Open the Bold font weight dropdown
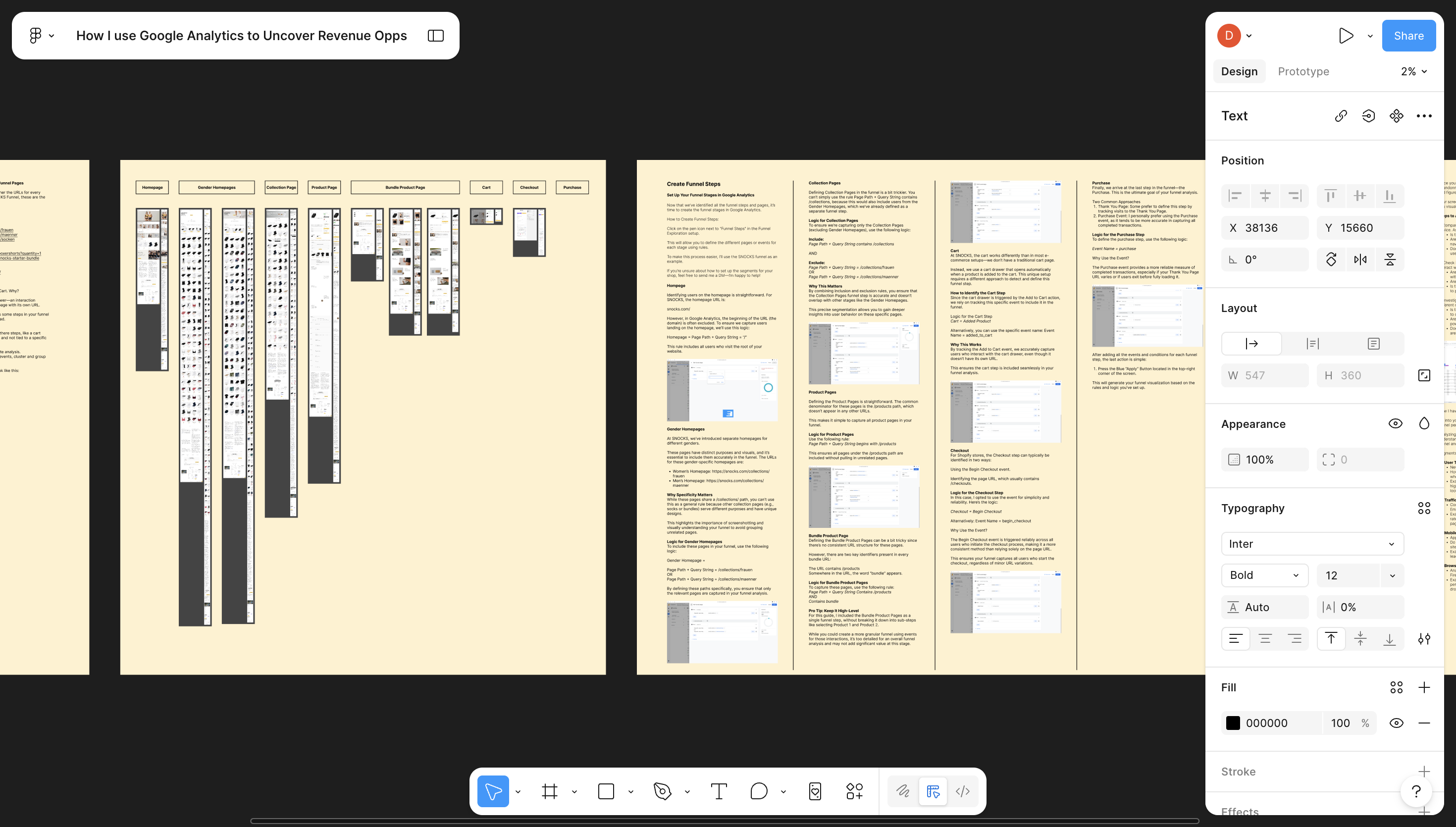The width and height of the screenshot is (1456, 827). (x=1265, y=575)
